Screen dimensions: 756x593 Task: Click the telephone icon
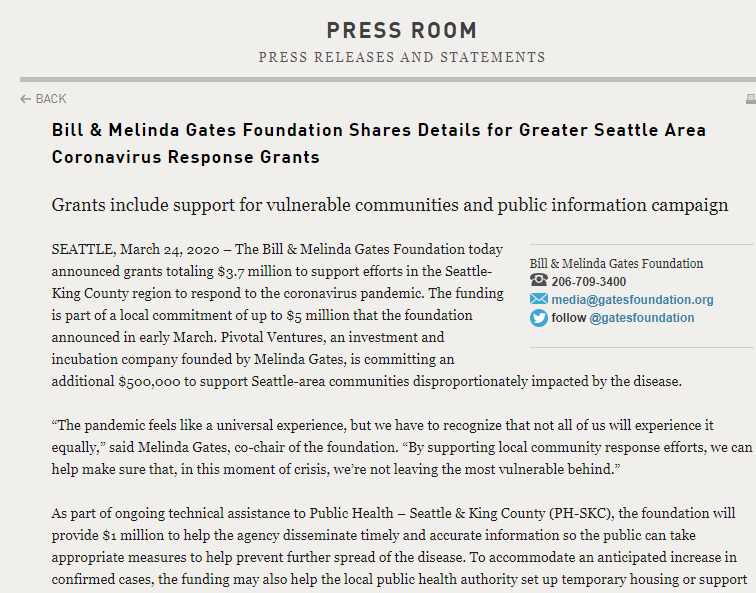[539, 281]
